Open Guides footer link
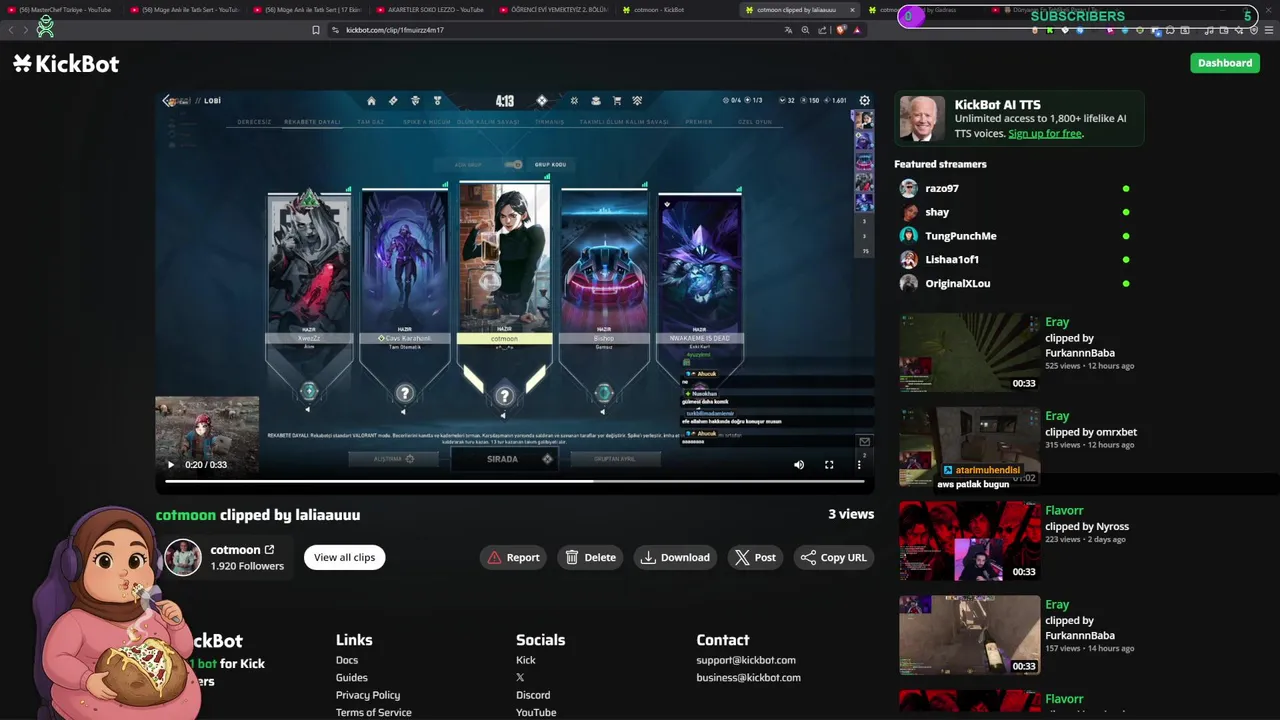The width and height of the screenshot is (1280, 720). [352, 678]
